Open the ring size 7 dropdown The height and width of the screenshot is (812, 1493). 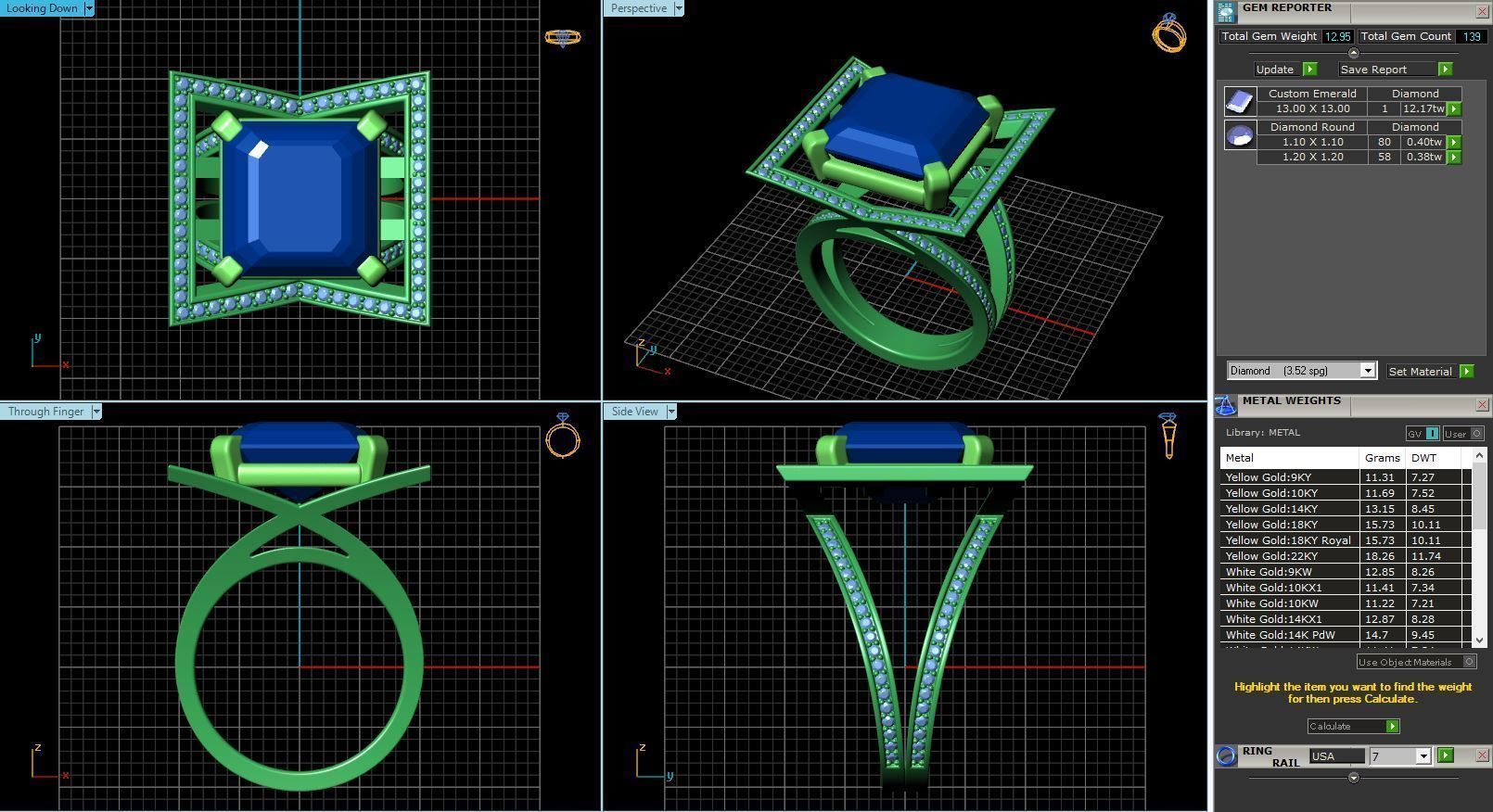click(x=1423, y=756)
